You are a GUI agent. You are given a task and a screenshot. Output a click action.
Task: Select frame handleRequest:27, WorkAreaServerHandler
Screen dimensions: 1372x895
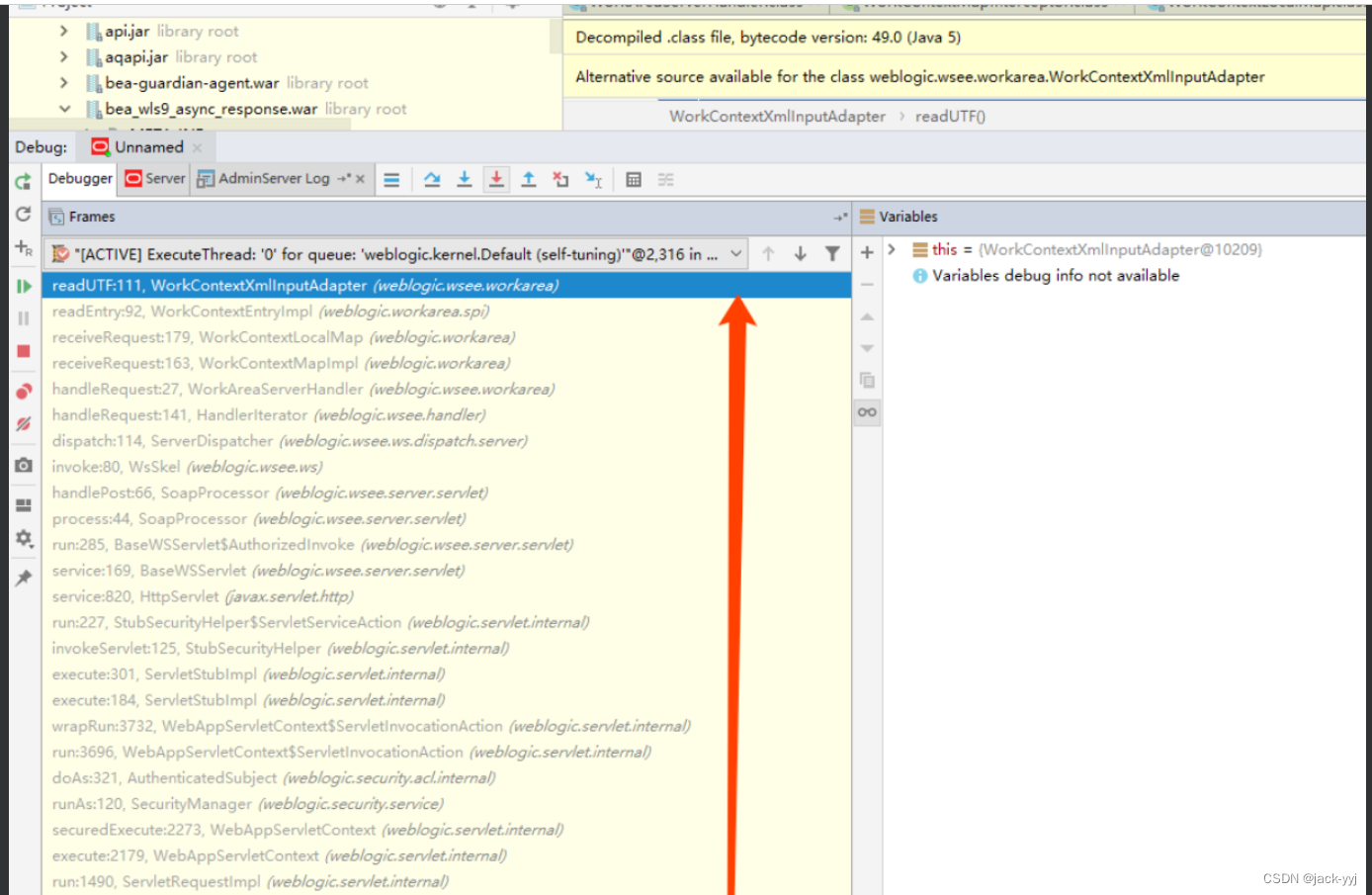pyautogui.click(x=447, y=390)
